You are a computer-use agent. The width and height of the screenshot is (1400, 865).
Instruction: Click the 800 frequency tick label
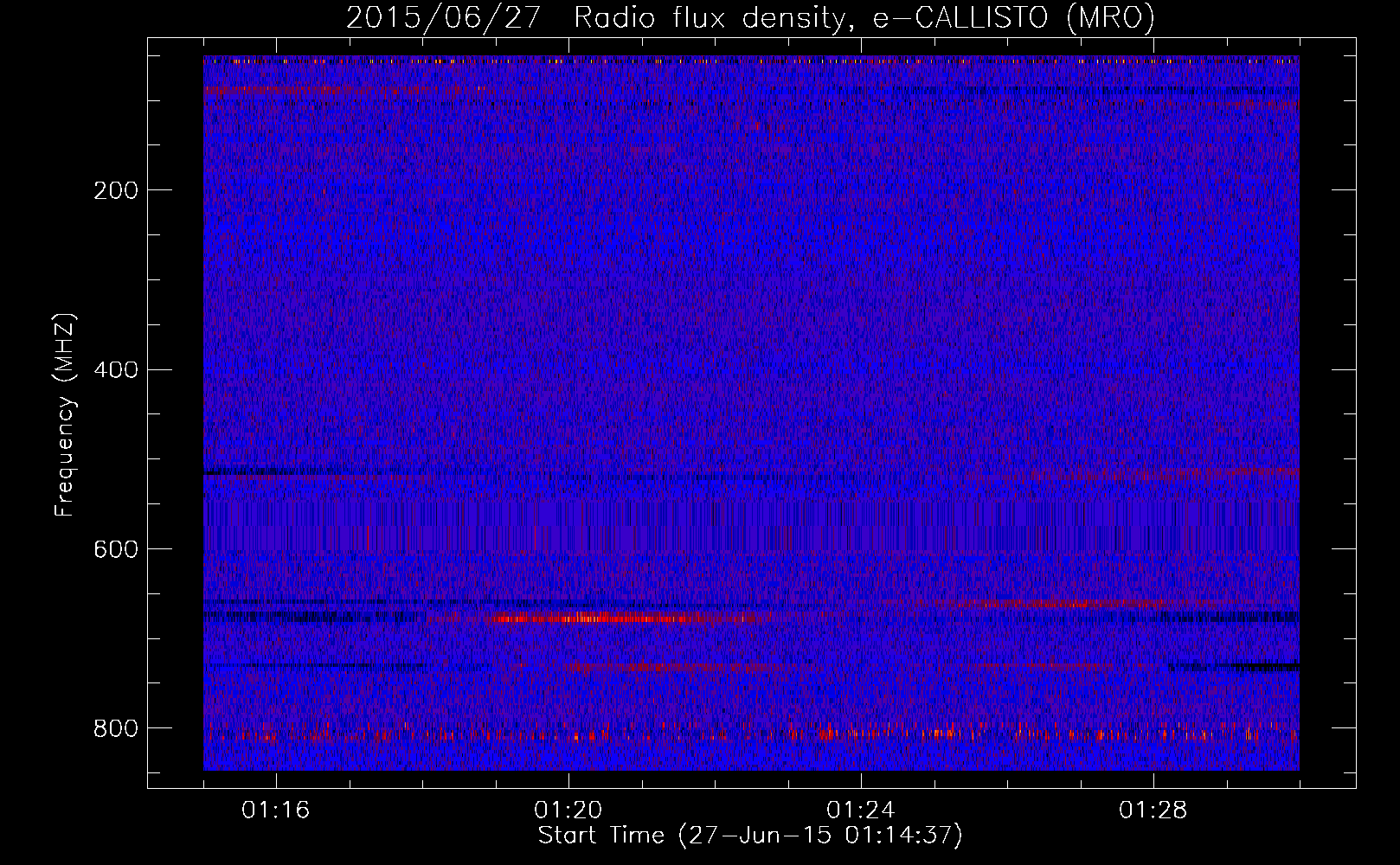[116, 728]
